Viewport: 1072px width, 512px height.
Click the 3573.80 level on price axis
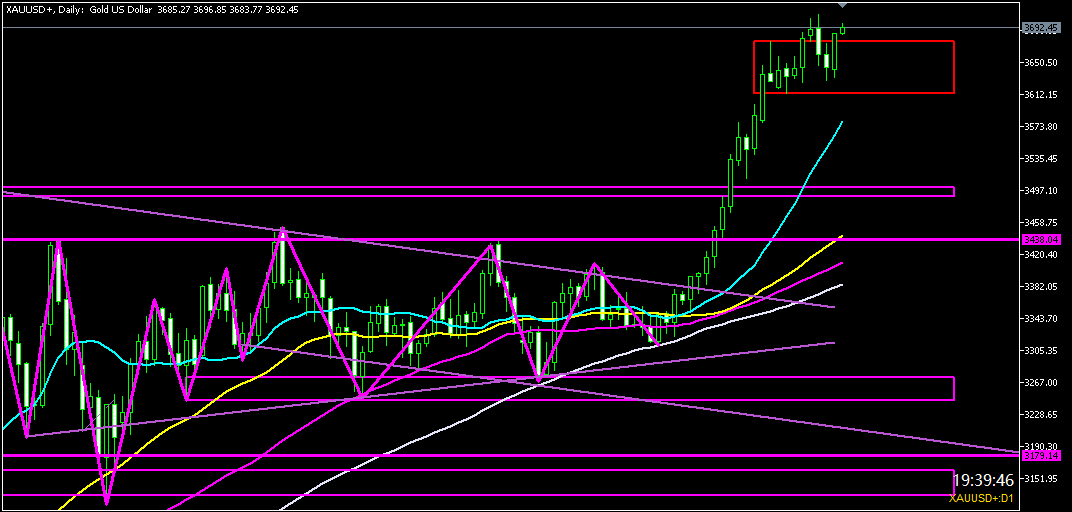(1041, 127)
